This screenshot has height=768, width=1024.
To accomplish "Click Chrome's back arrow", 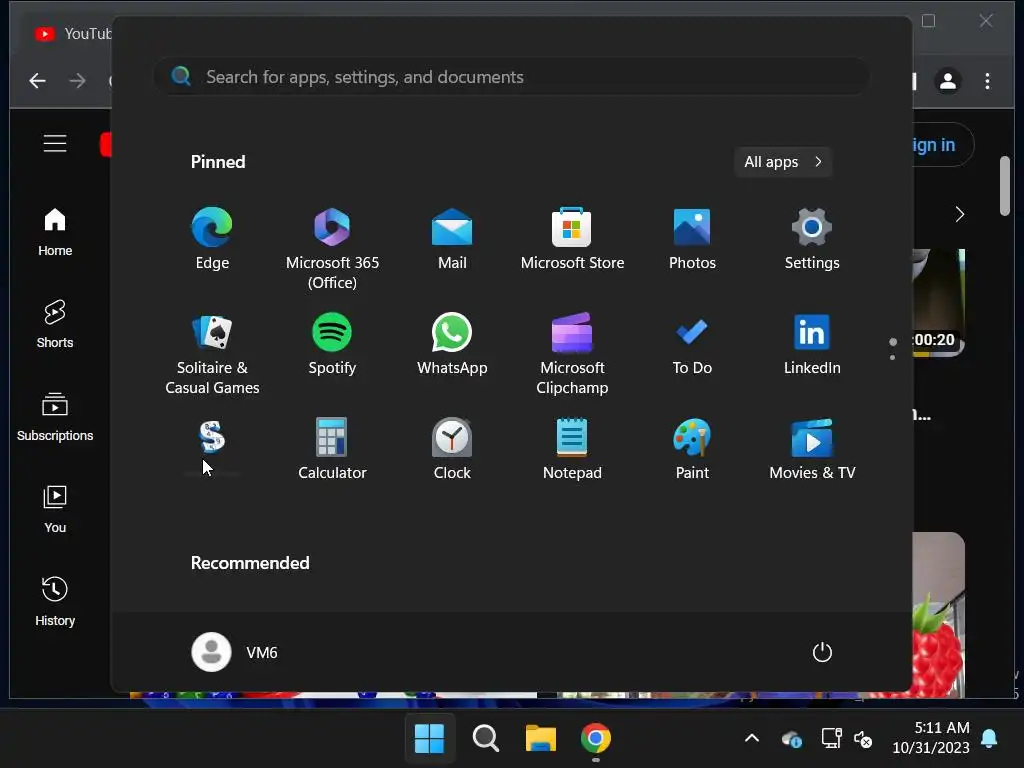I will pyautogui.click(x=37, y=81).
